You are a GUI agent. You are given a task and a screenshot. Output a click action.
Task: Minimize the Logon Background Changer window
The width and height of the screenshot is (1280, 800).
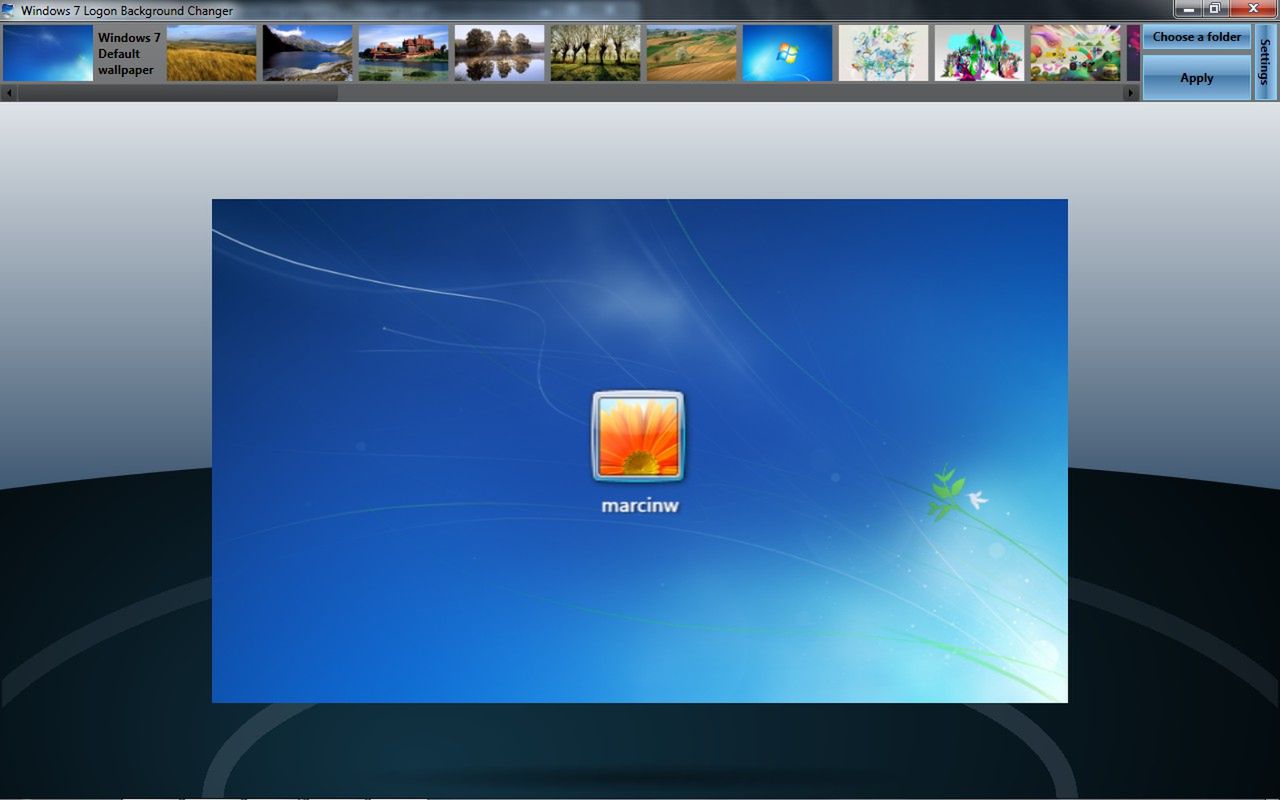coord(1187,8)
